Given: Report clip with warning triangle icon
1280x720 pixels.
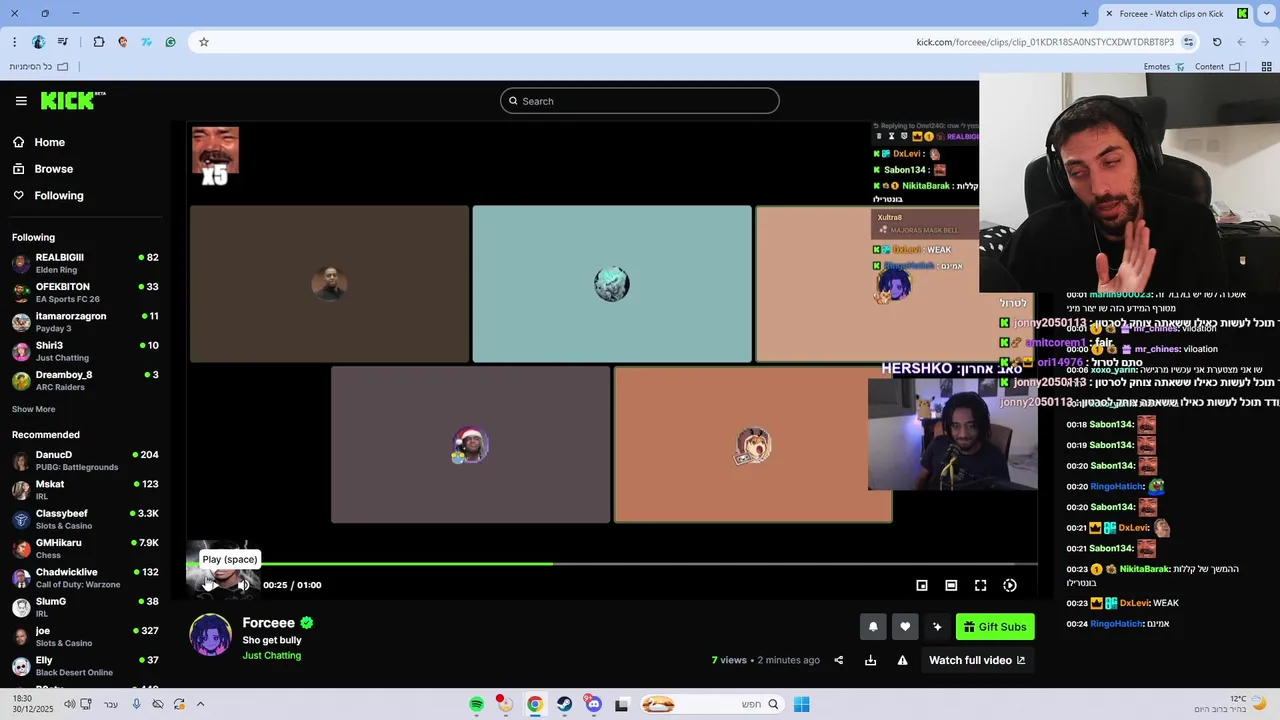Looking at the screenshot, I should pos(902,660).
